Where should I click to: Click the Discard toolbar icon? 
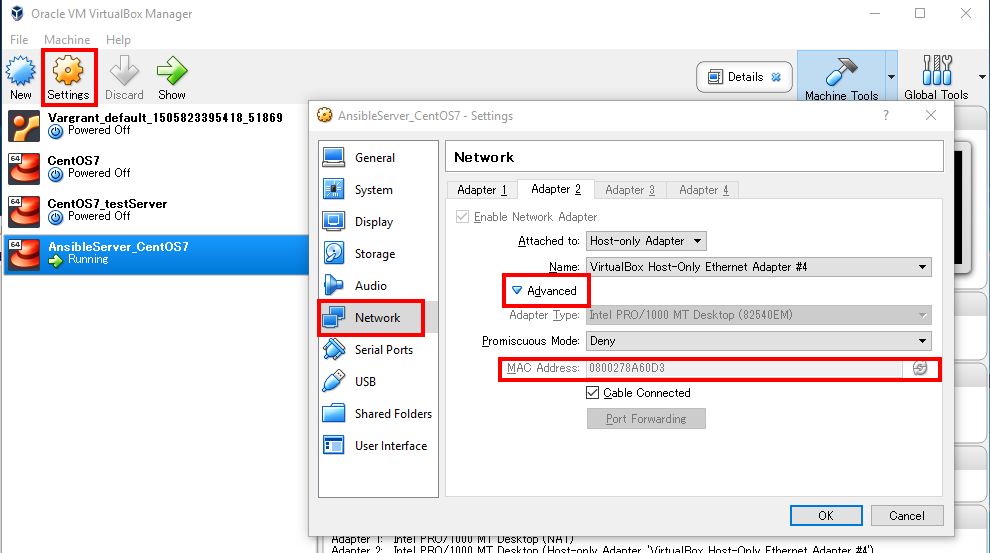pyautogui.click(x=124, y=71)
